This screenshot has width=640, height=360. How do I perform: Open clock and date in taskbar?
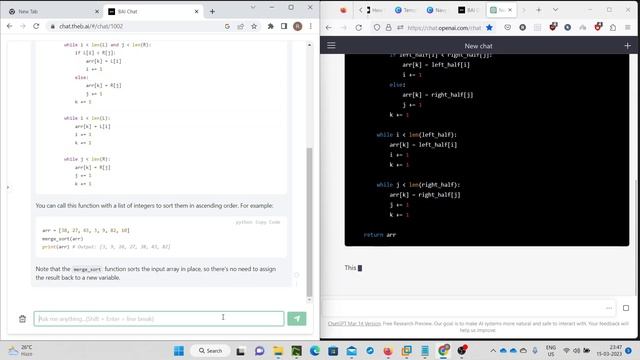pyautogui.click(x=609, y=351)
